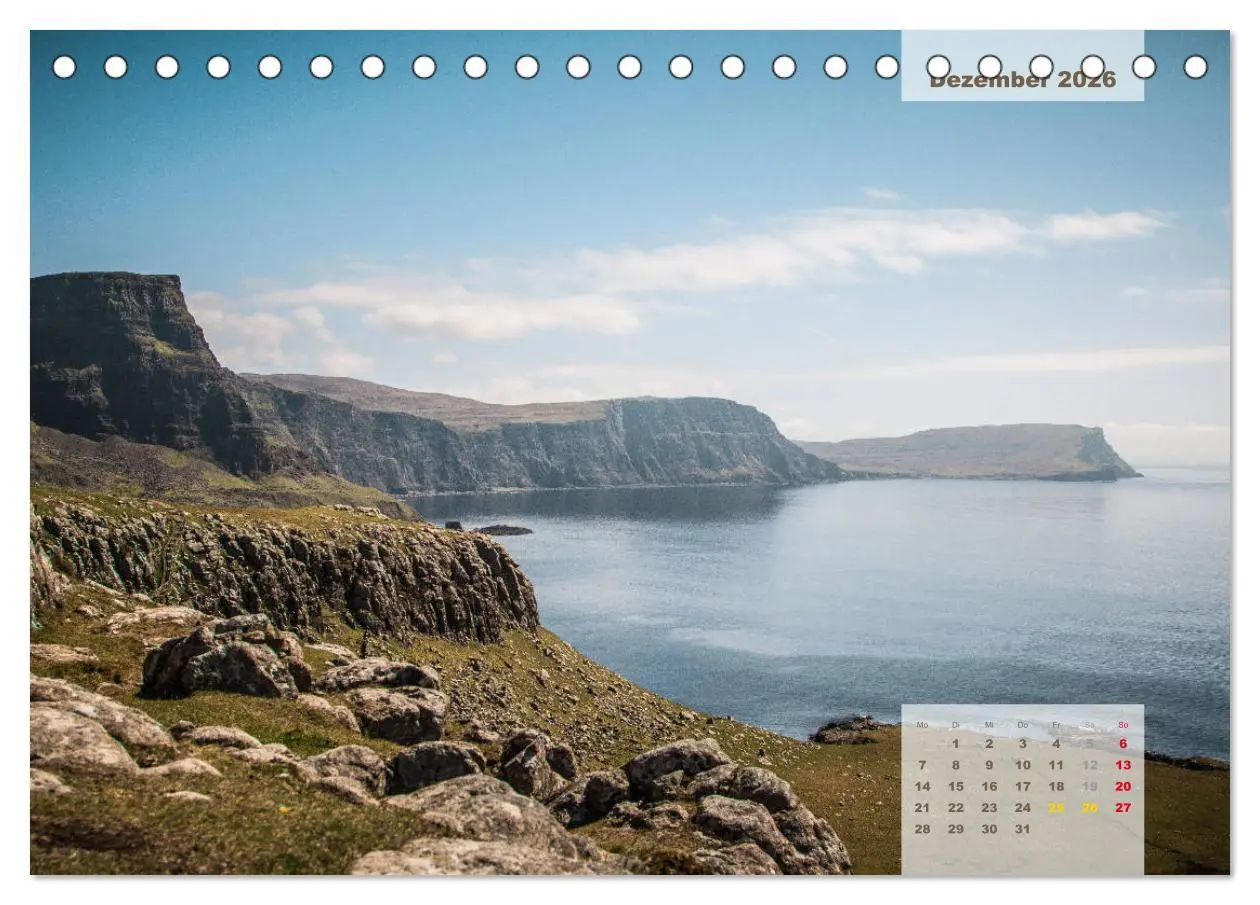This screenshot has height=905, width=1260.
Task: Click date 1 in the calendar
Action: coord(956,744)
